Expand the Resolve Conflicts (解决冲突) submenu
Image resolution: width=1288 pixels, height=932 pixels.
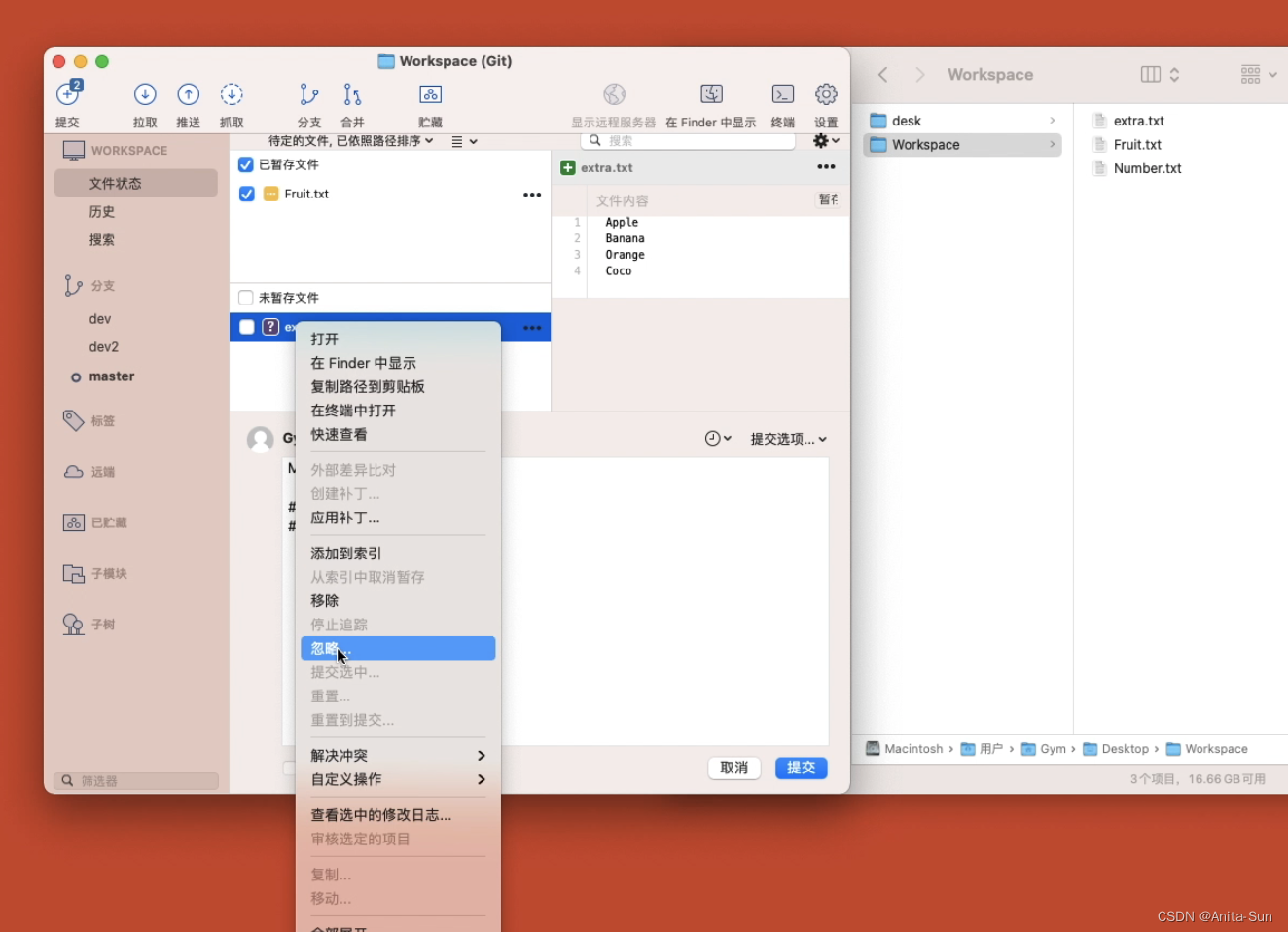[398, 756]
